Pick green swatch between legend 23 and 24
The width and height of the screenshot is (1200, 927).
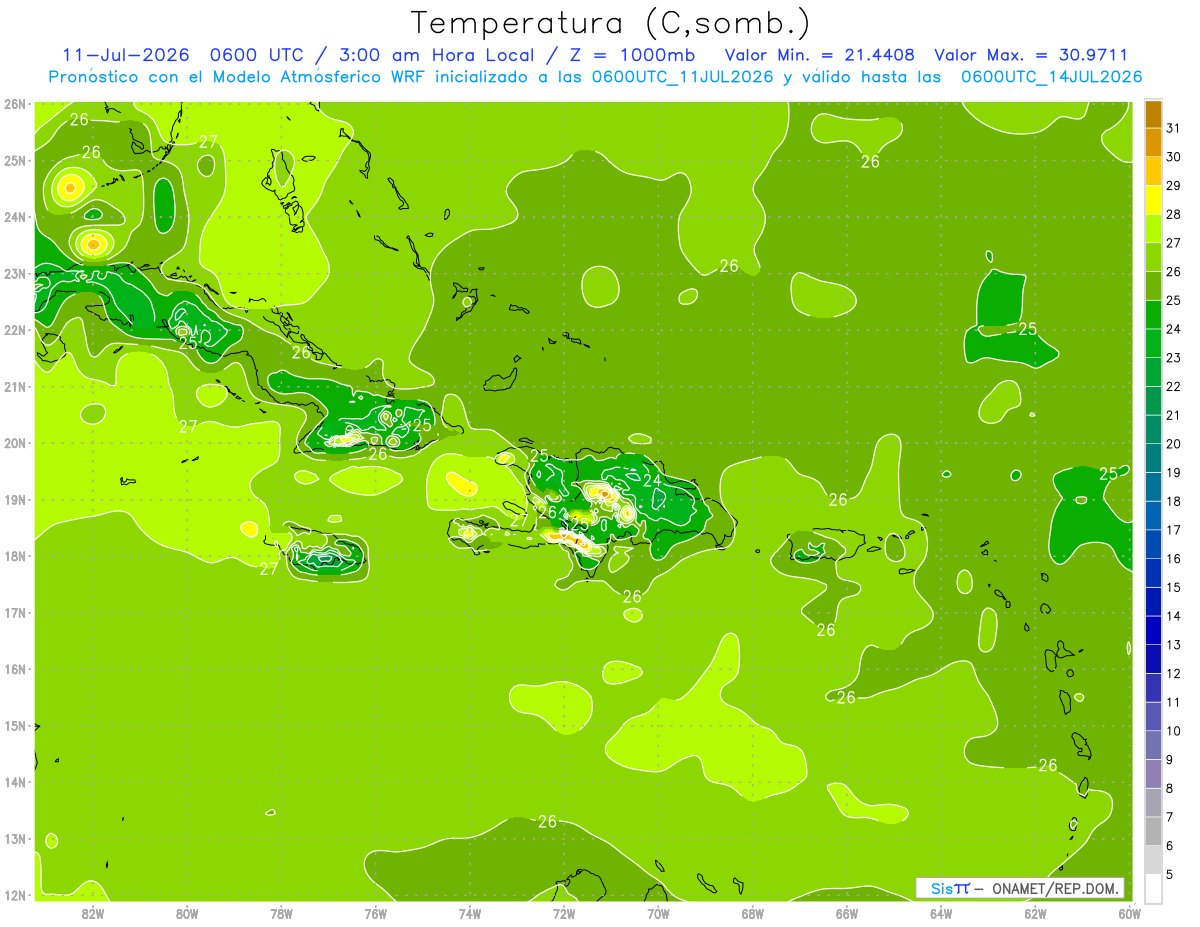(x=1153, y=344)
